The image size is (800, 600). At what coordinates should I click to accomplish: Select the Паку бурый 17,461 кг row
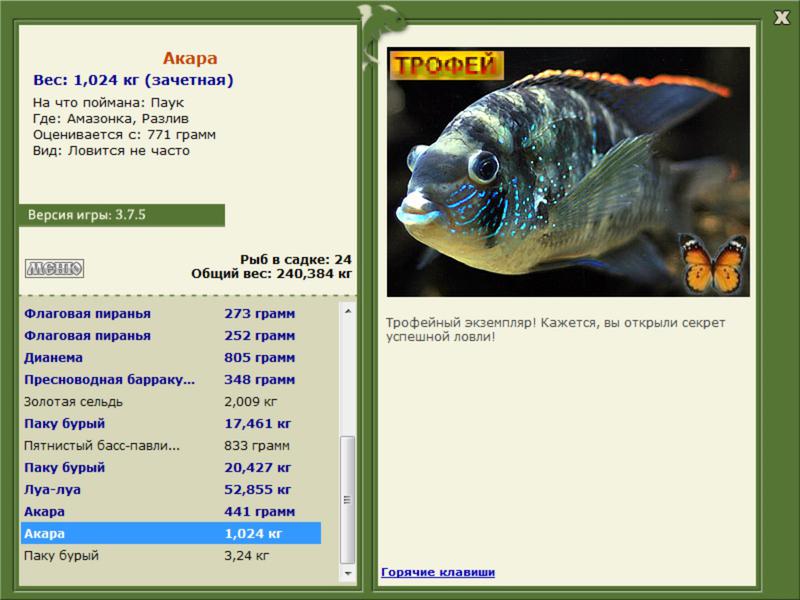point(171,423)
